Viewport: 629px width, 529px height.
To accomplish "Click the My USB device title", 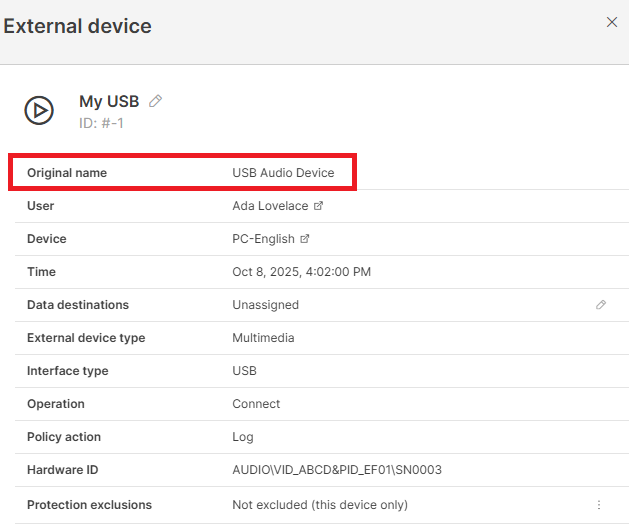I will pyautogui.click(x=109, y=102).
